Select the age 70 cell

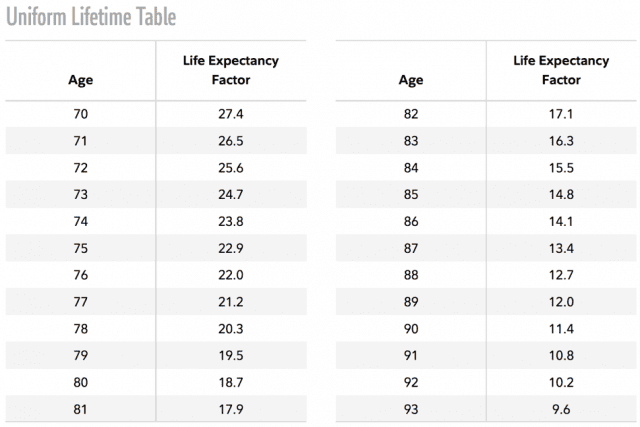tap(81, 114)
